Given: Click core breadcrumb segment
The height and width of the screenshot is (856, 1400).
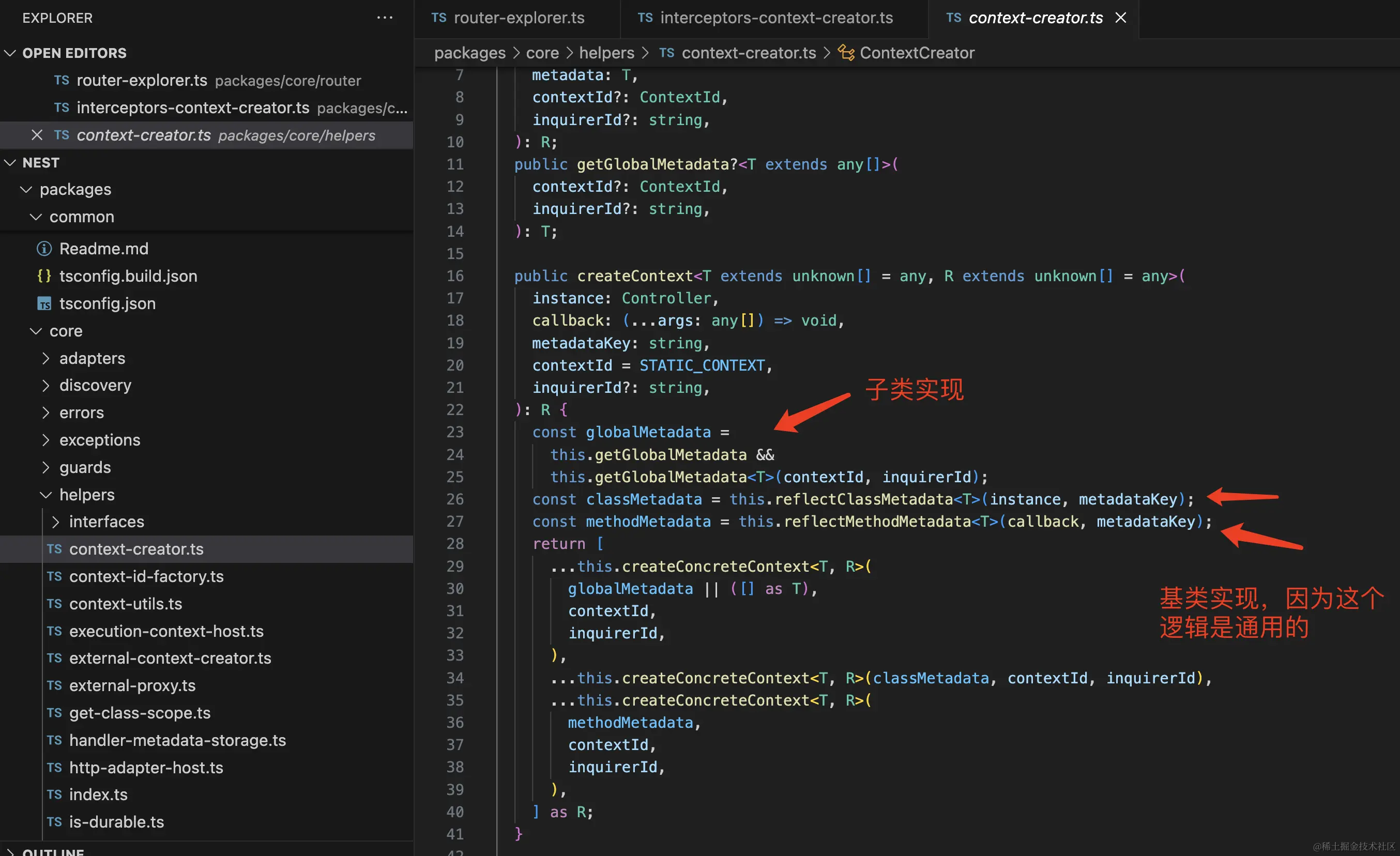Looking at the screenshot, I should pyautogui.click(x=542, y=53).
